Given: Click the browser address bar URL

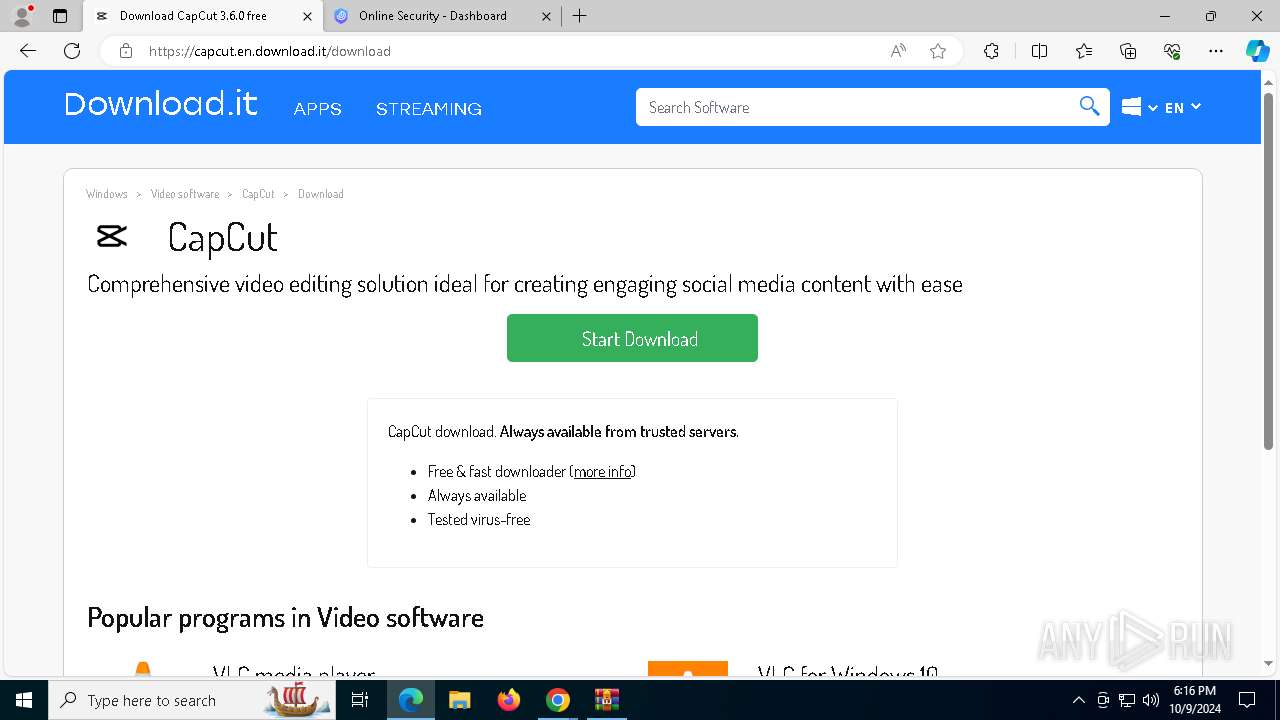Looking at the screenshot, I should tap(270, 51).
